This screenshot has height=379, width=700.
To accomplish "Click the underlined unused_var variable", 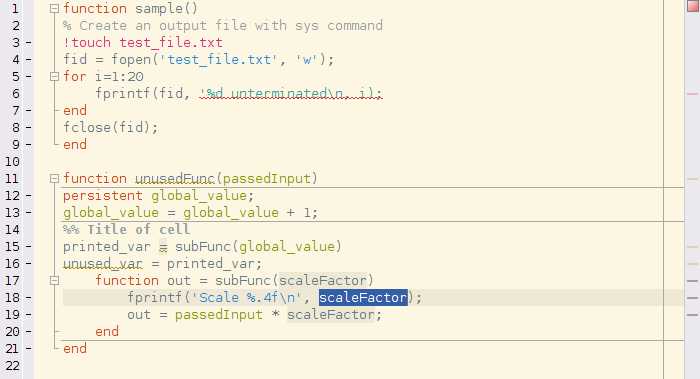I will pos(103,264).
